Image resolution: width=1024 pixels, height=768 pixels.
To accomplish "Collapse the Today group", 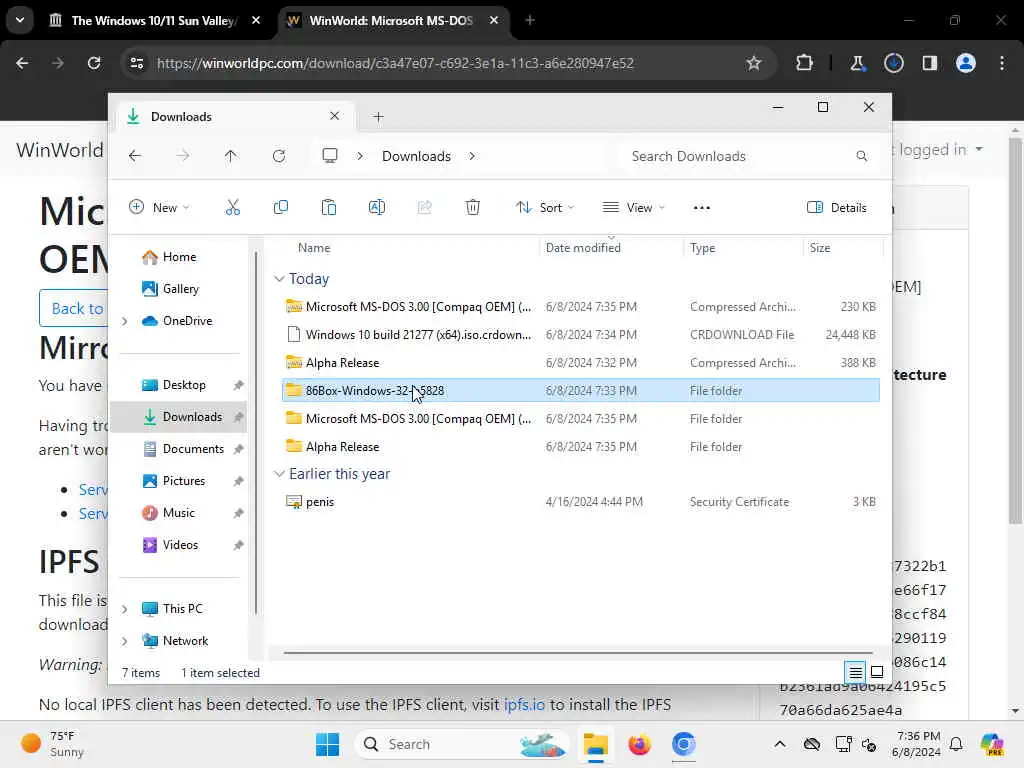I will pos(280,279).
